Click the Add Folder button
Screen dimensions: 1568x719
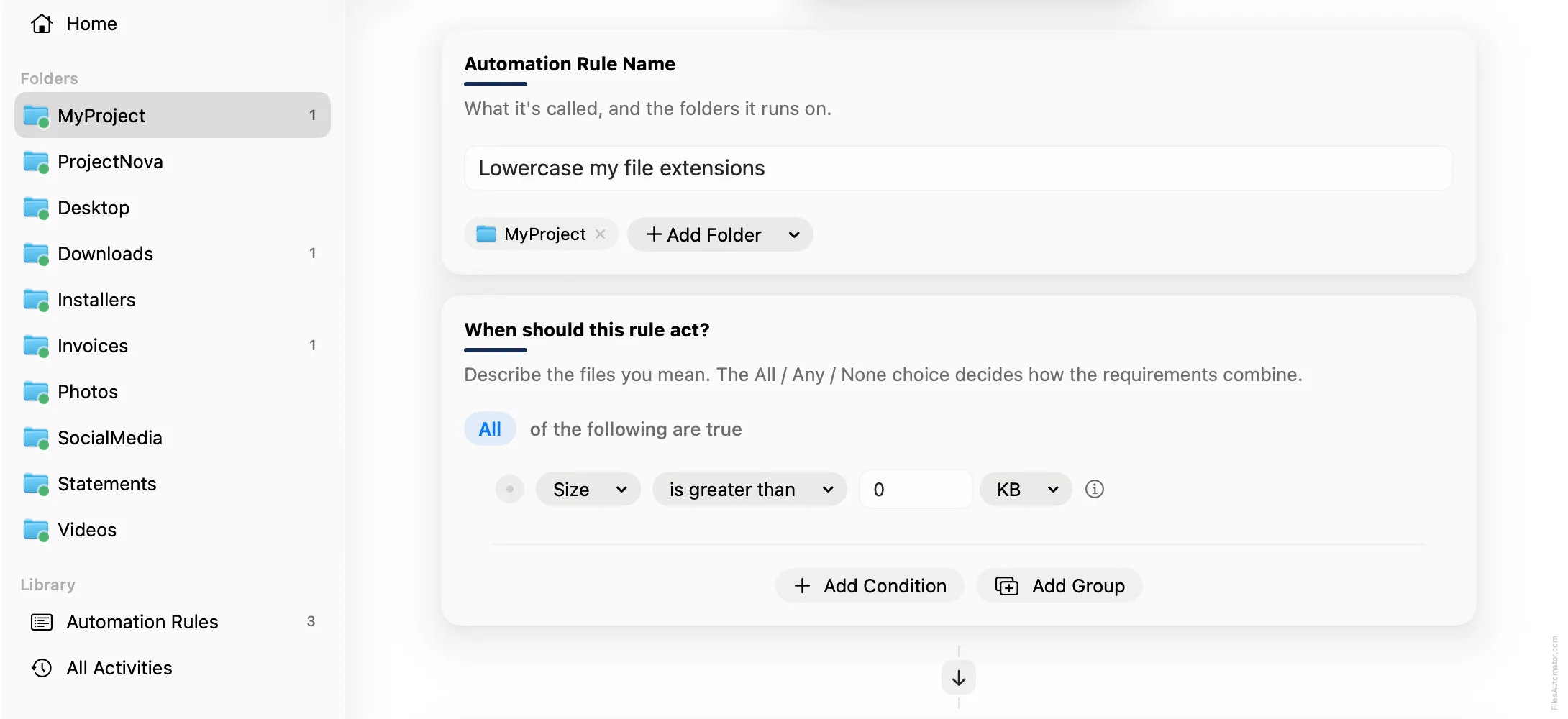(720, 235)
